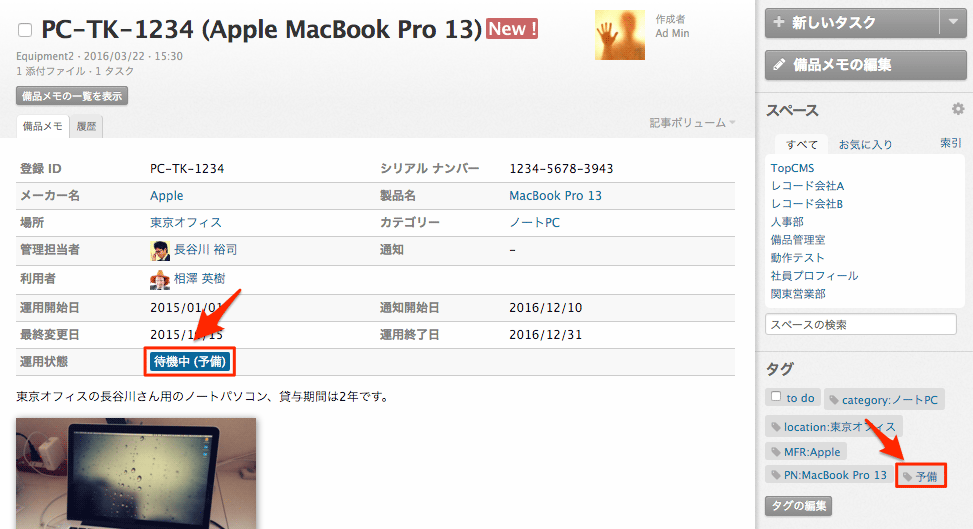
Task: Click the tag icon on category:ノートPC
Action: point(834,400)
